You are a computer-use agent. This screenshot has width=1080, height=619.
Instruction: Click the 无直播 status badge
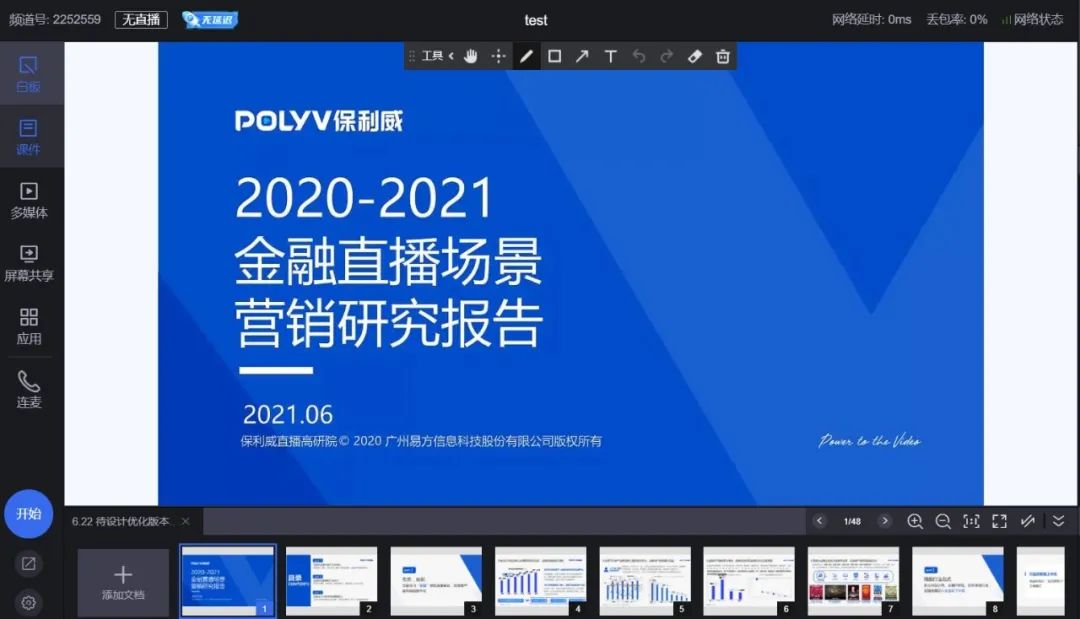click(x=141, y=19)
